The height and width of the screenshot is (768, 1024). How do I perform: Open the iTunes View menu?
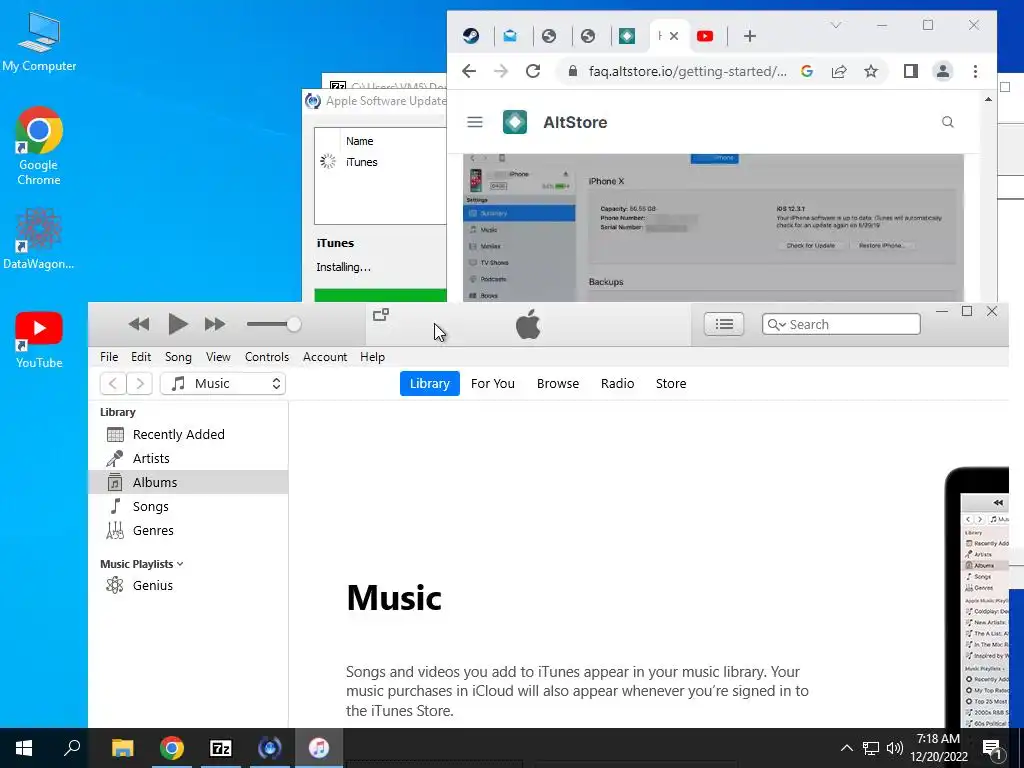(218, 357)
